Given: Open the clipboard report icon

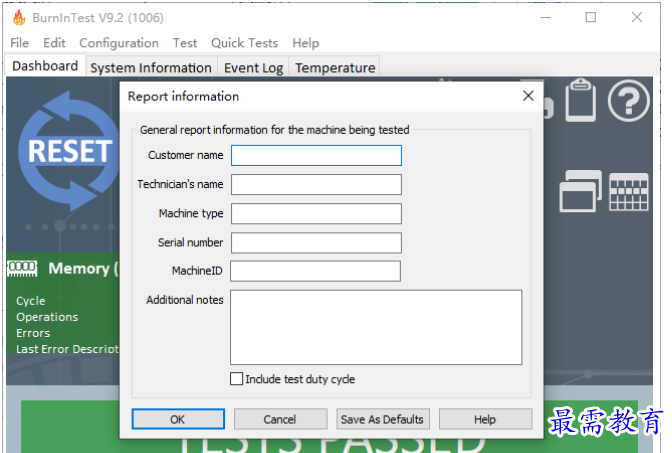Looking at the screenshot, I should coord(580,100).
